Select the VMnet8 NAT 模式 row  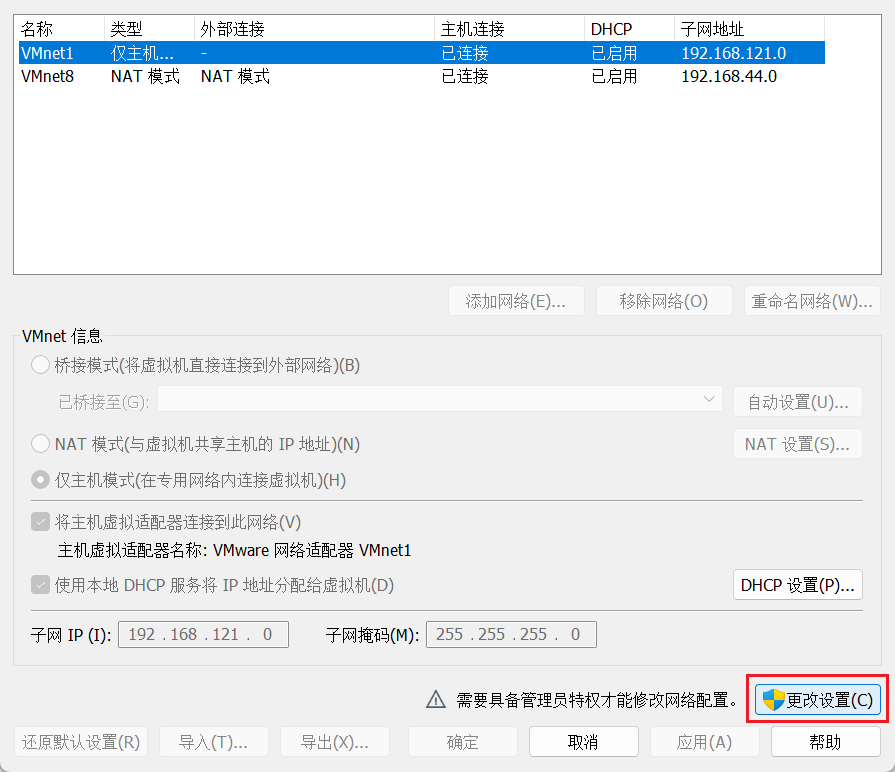(418, 76)
